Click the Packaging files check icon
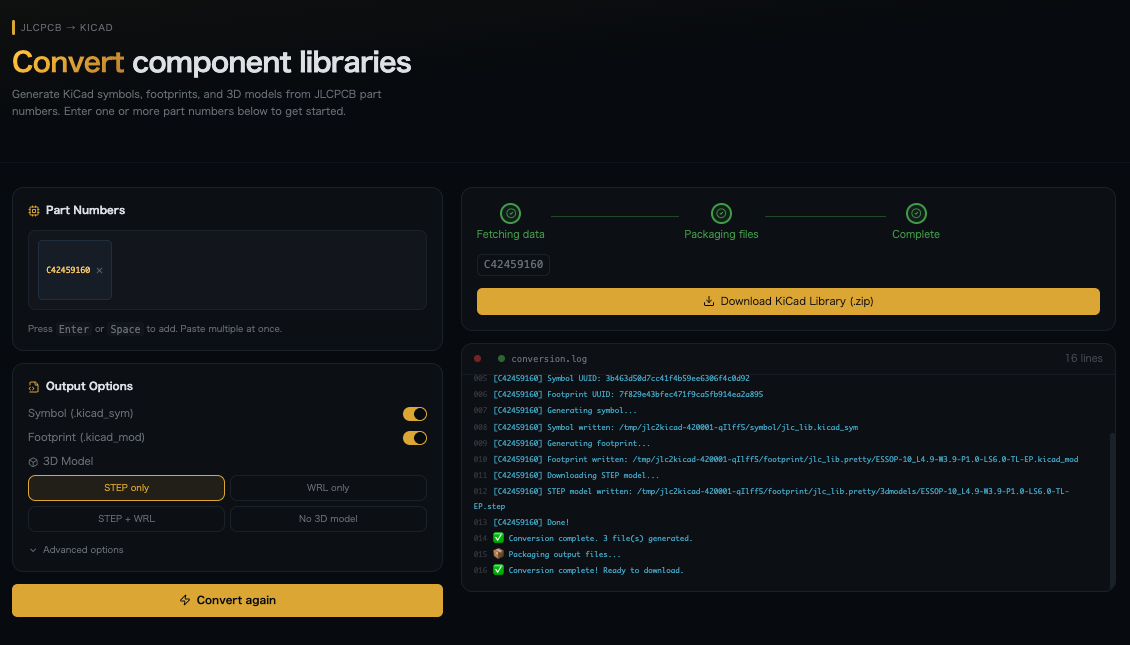 click(x=721, y=213)
